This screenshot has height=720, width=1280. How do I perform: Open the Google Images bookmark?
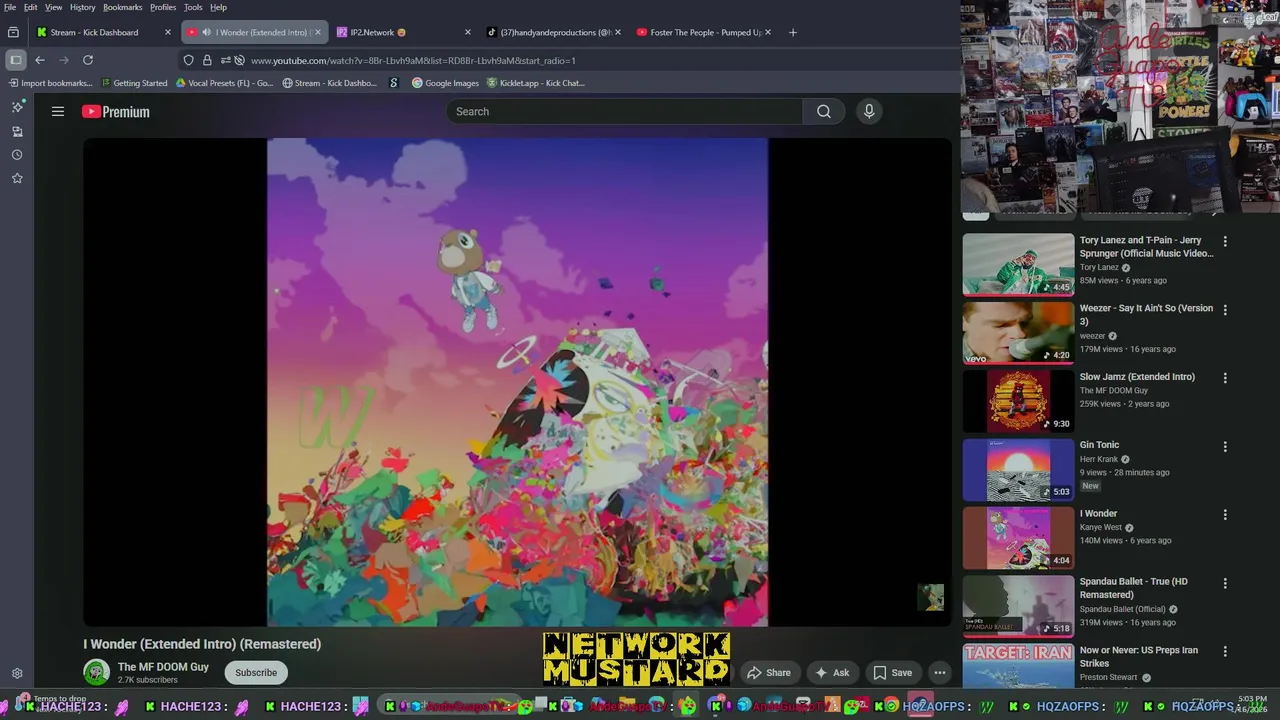(x=445, y=83)
